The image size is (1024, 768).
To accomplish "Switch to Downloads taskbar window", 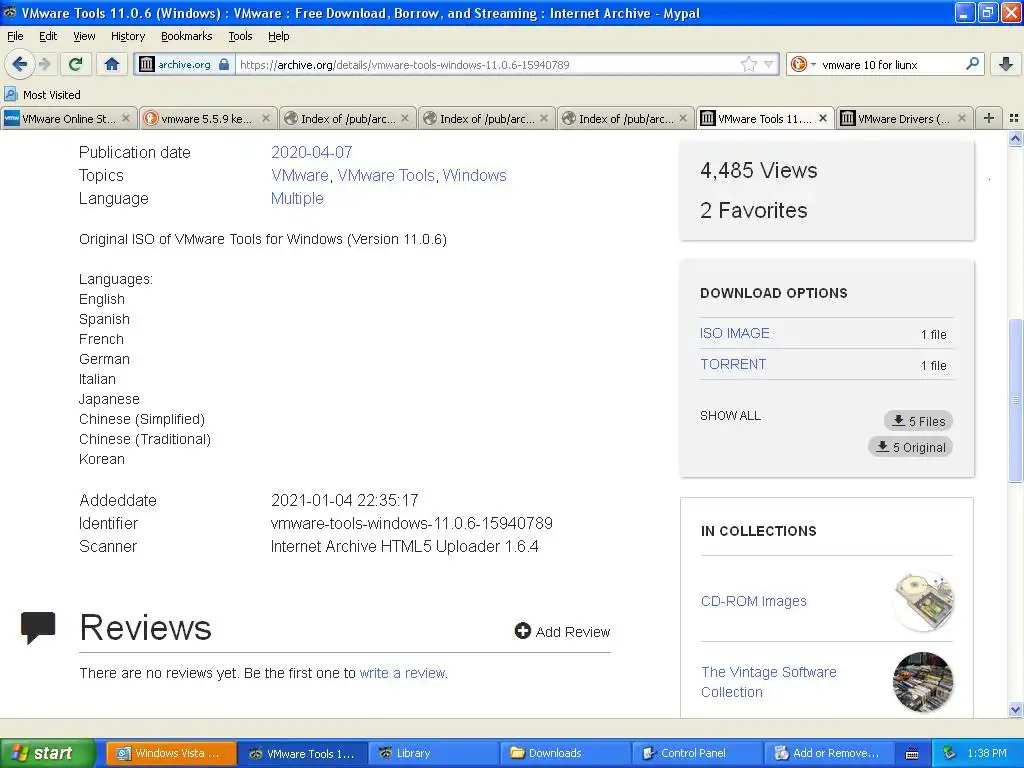I will pyautogui.click(x=565, y=753).
